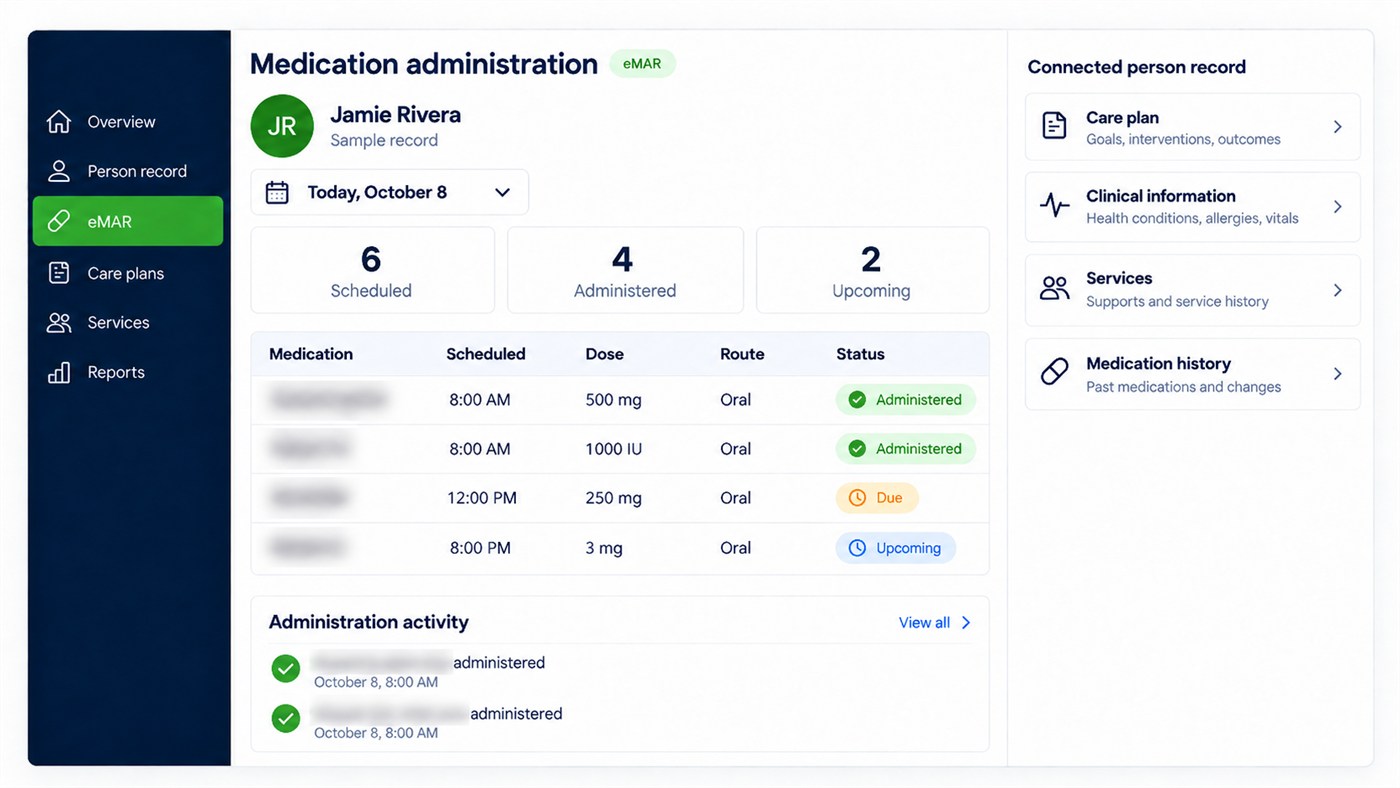
Task: Click the Clinical information pulse icon
Action: 1054,206
